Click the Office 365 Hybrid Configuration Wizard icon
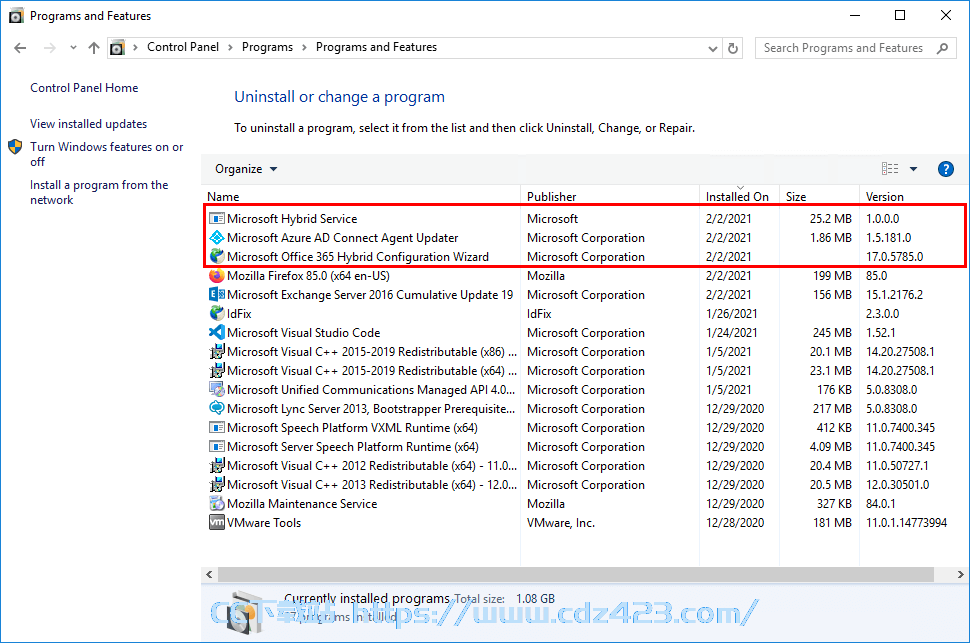 [217, 256]
